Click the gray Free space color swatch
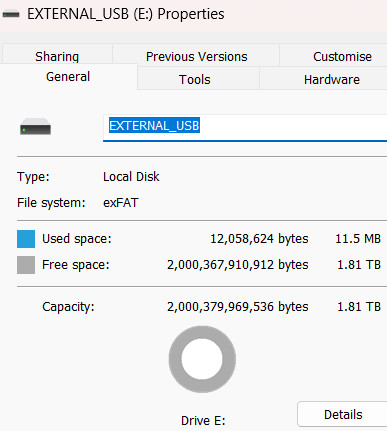The width and height of the screenshot is (387, 431). [26, 265]
